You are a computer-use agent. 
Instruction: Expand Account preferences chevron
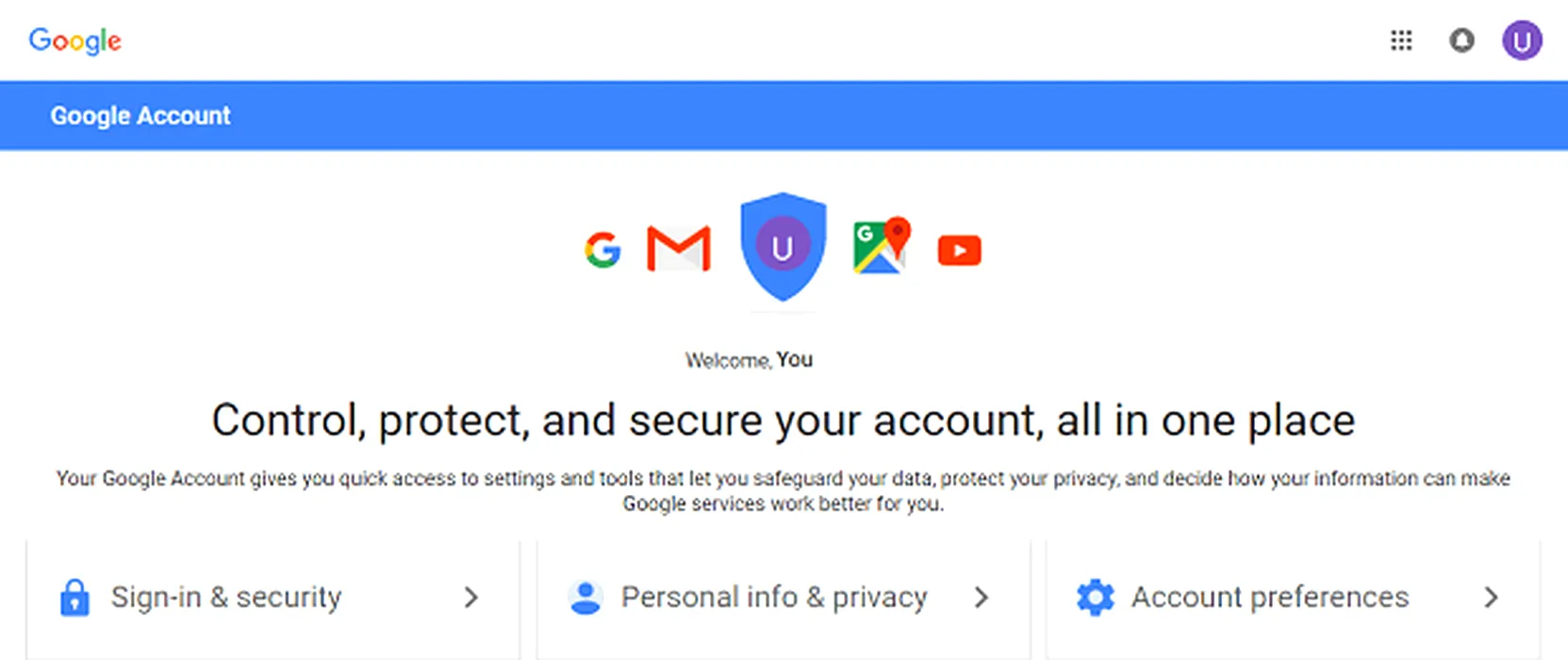tap(1491, 597)
